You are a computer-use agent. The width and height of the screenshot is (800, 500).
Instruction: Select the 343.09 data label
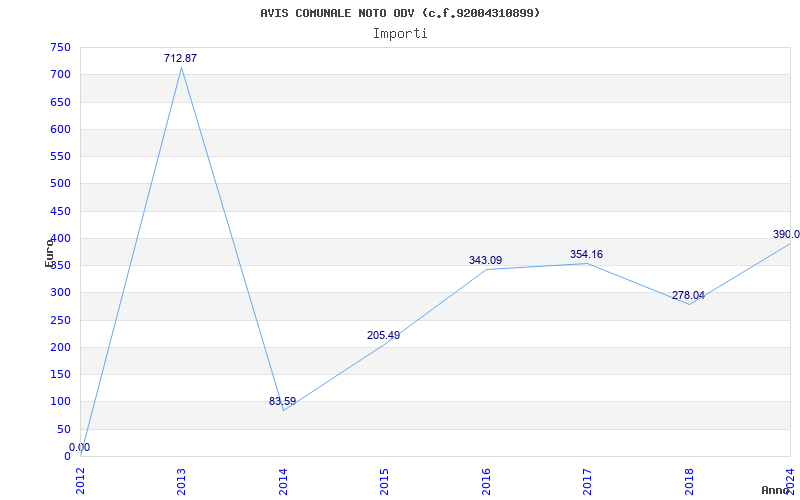click(485, 260)
